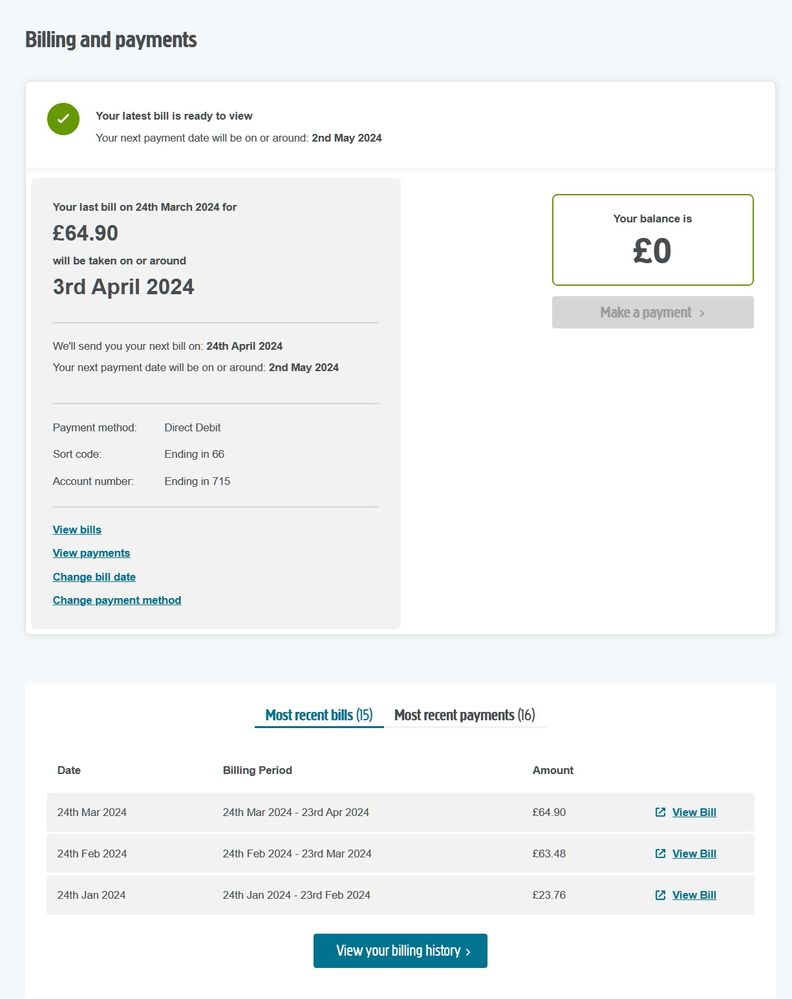Viewport: 792px width, 999px height.
Task: Click Change bill date link
Action: [x=94, y=577]
